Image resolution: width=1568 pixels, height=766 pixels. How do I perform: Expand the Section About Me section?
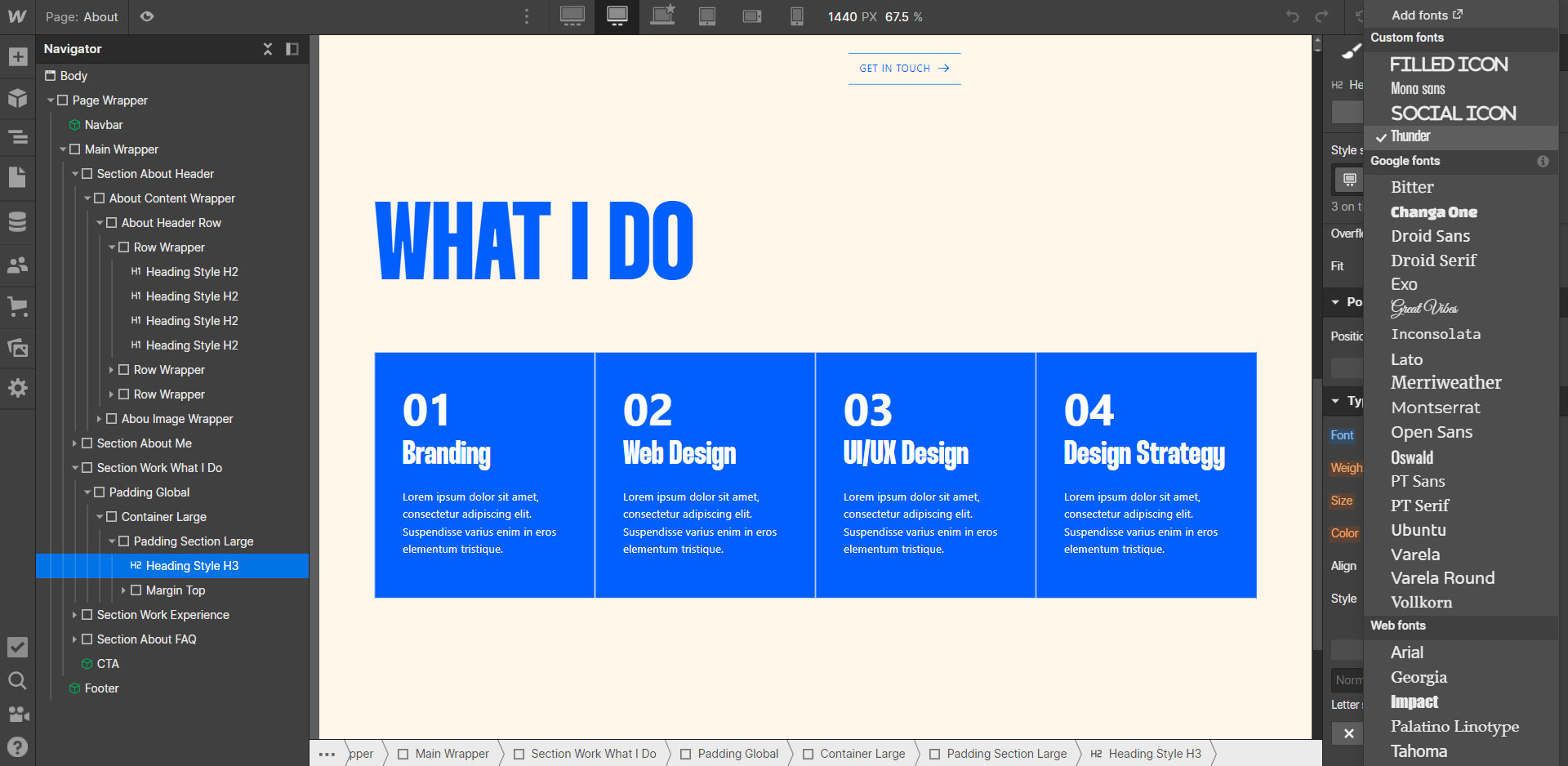76,443
